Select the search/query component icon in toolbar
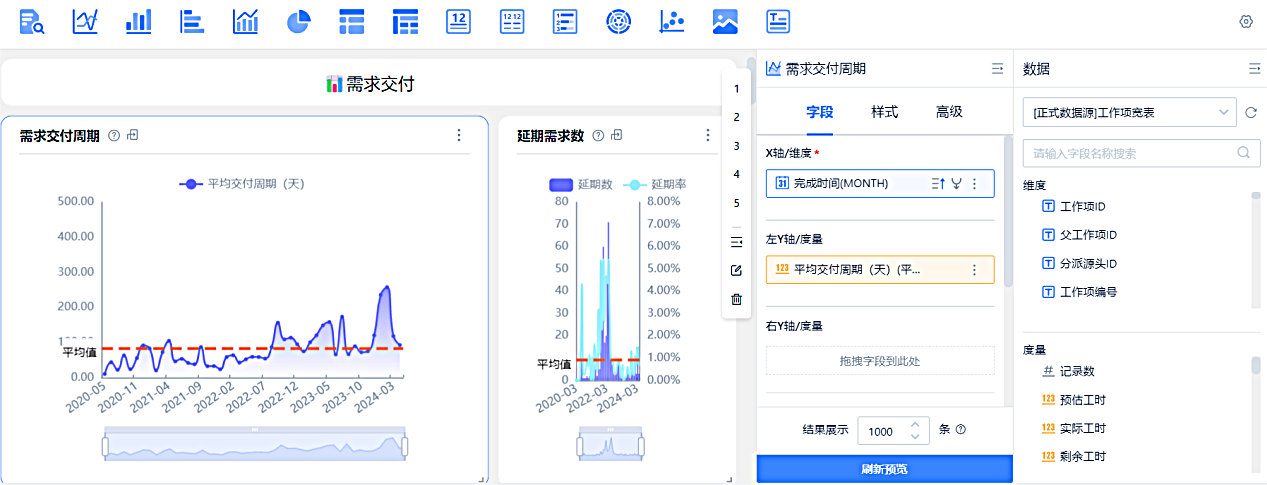This screenshot has height=485, width=1267. point(33,21)
